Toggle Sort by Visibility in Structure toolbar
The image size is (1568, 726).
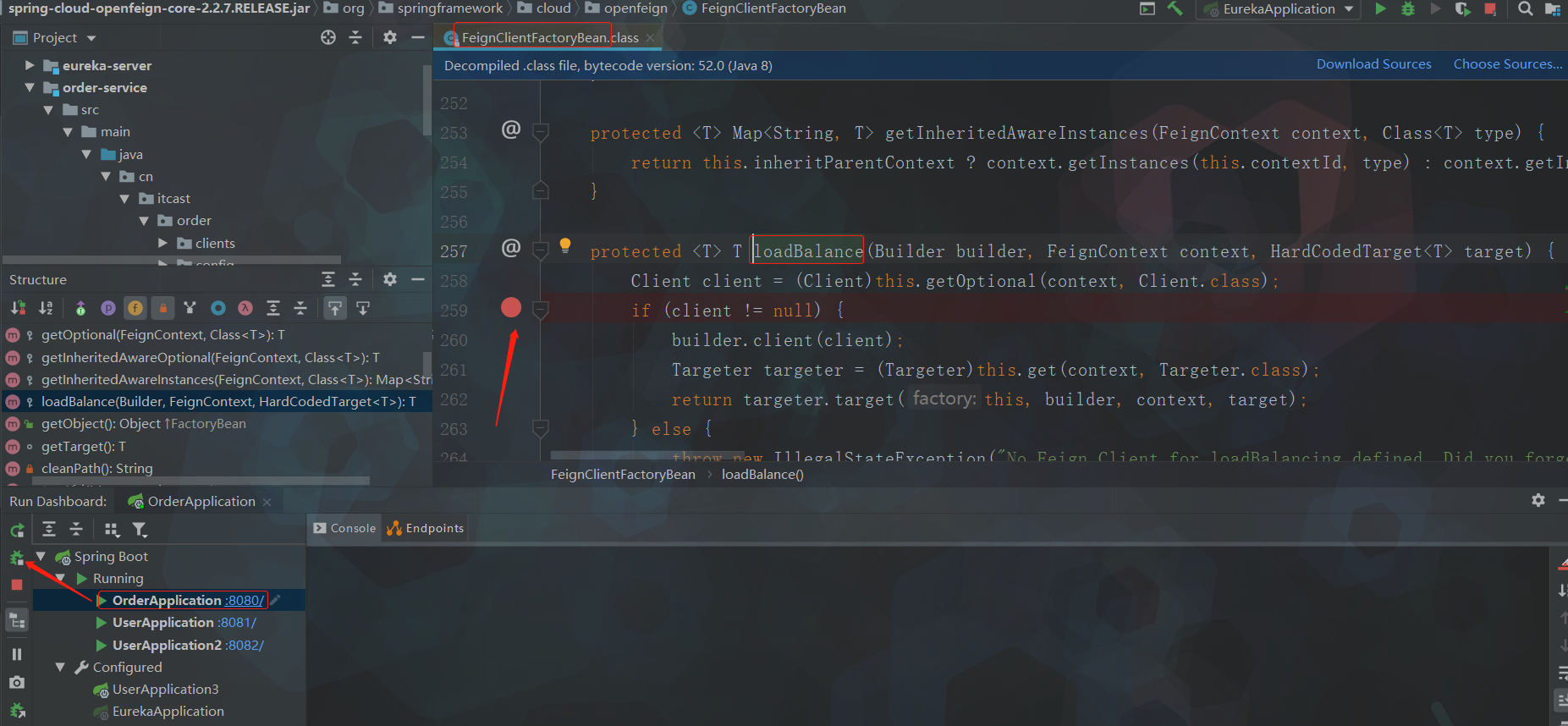18,308
